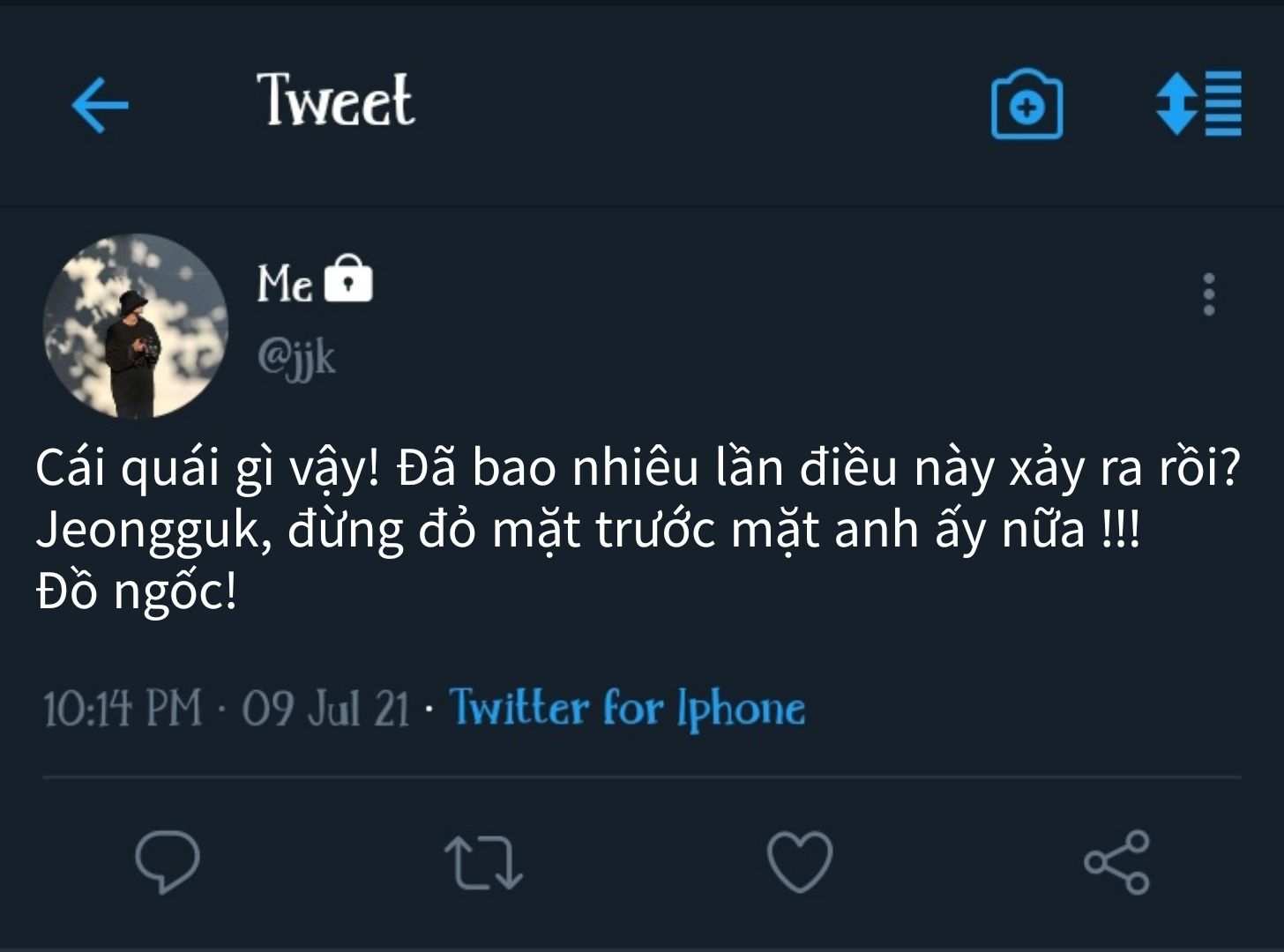
Task: Reply using the speech bubble icon
Action: click(167, 861)
